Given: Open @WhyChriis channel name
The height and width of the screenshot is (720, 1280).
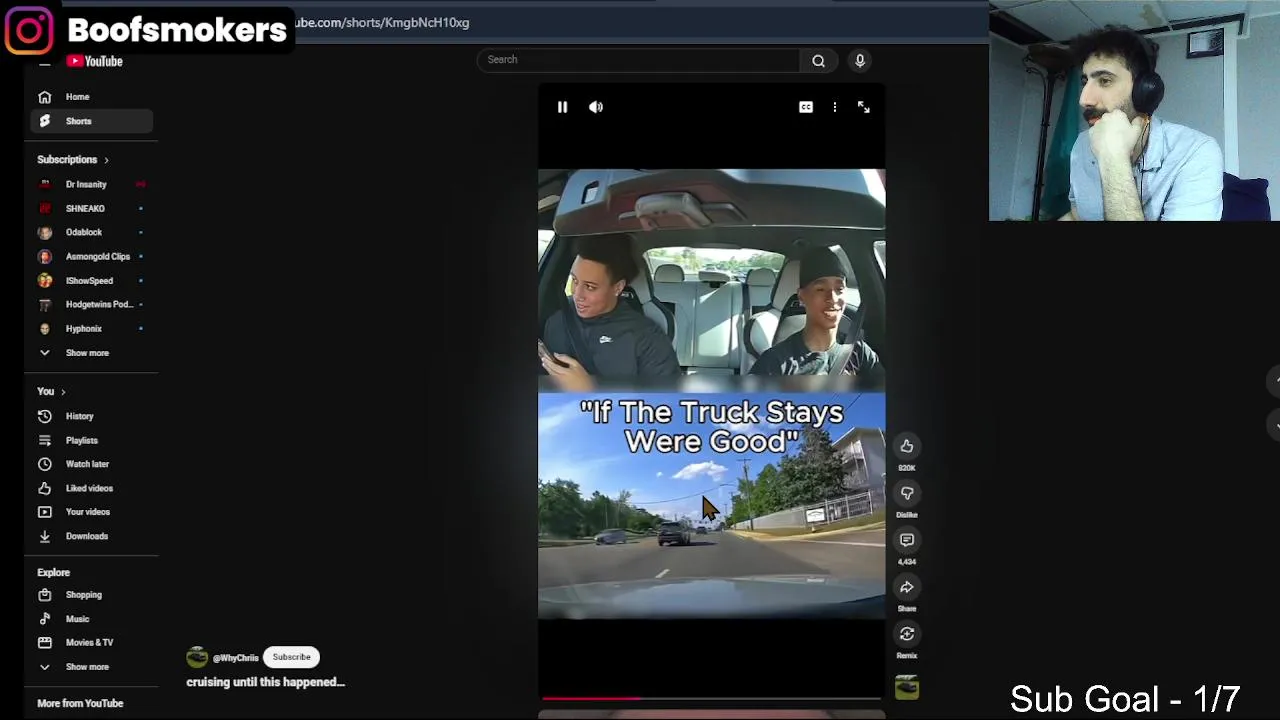Looking at the screenshot, I should click(235, 658).
